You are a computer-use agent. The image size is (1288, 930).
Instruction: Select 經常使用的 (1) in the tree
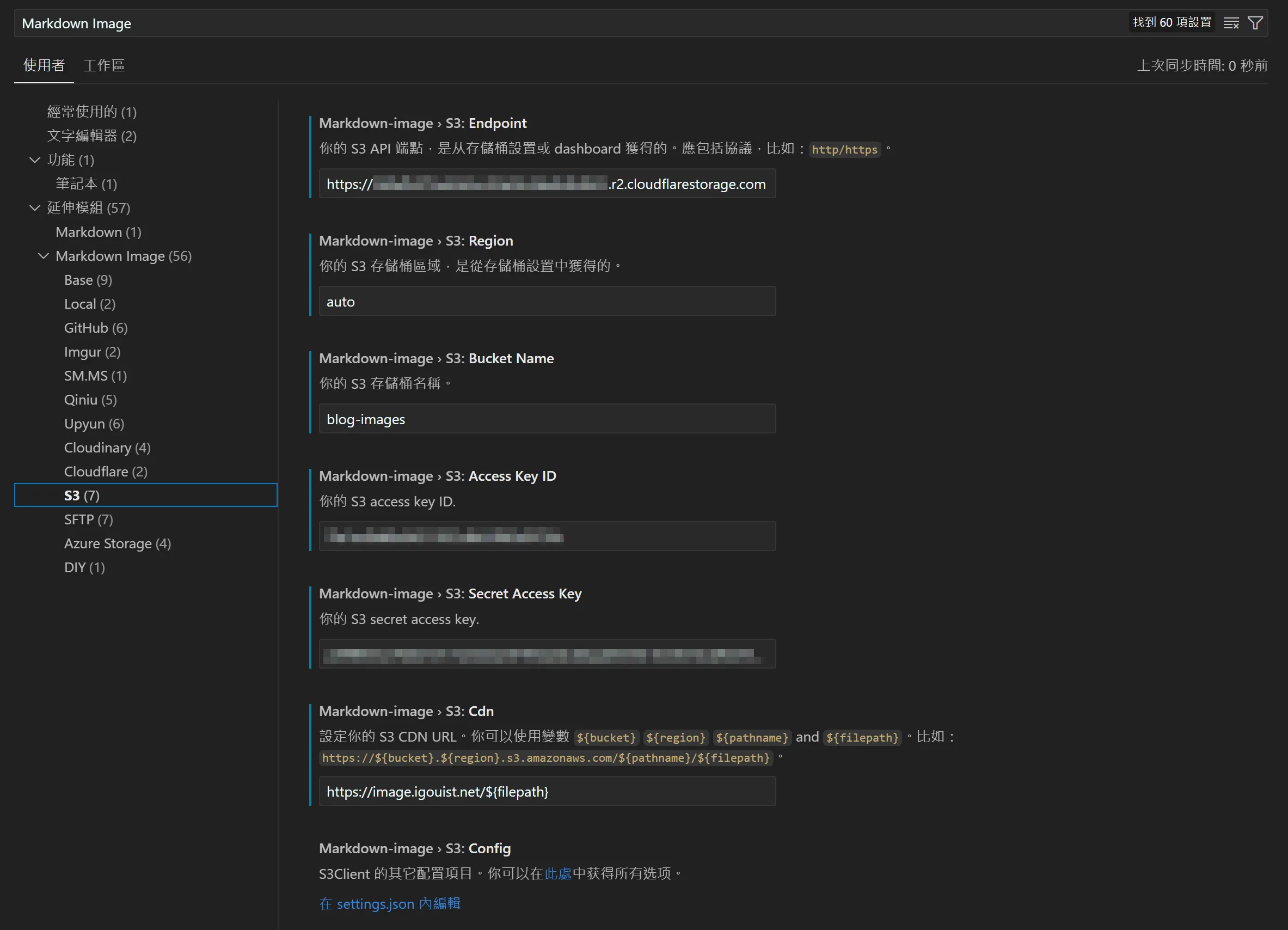[92, 112]
